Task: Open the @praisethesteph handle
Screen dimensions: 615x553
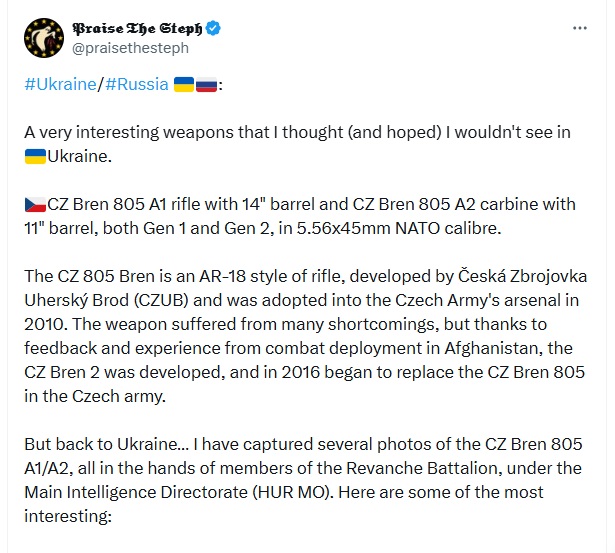Action: pos(130,48)
